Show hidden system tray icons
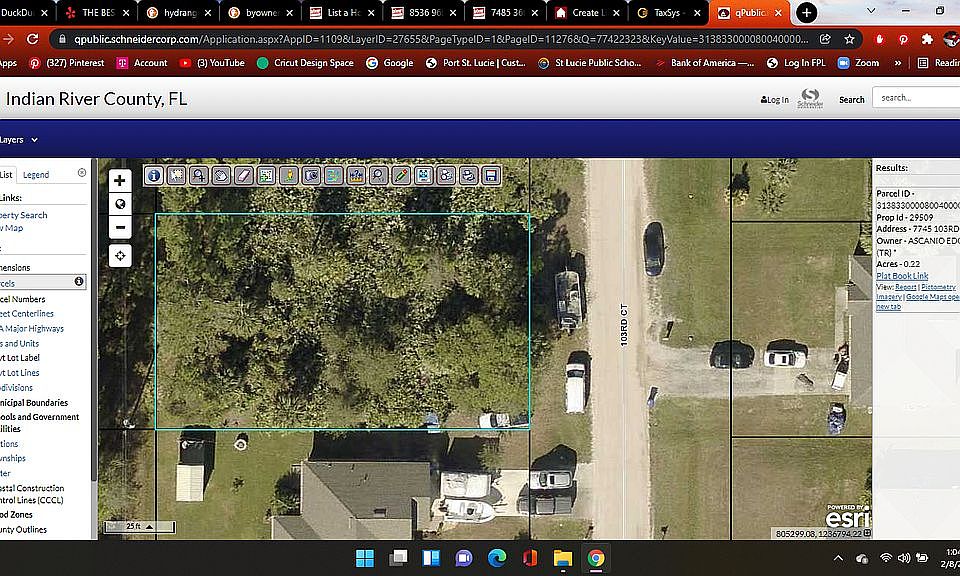 click(x=839, y=558)
